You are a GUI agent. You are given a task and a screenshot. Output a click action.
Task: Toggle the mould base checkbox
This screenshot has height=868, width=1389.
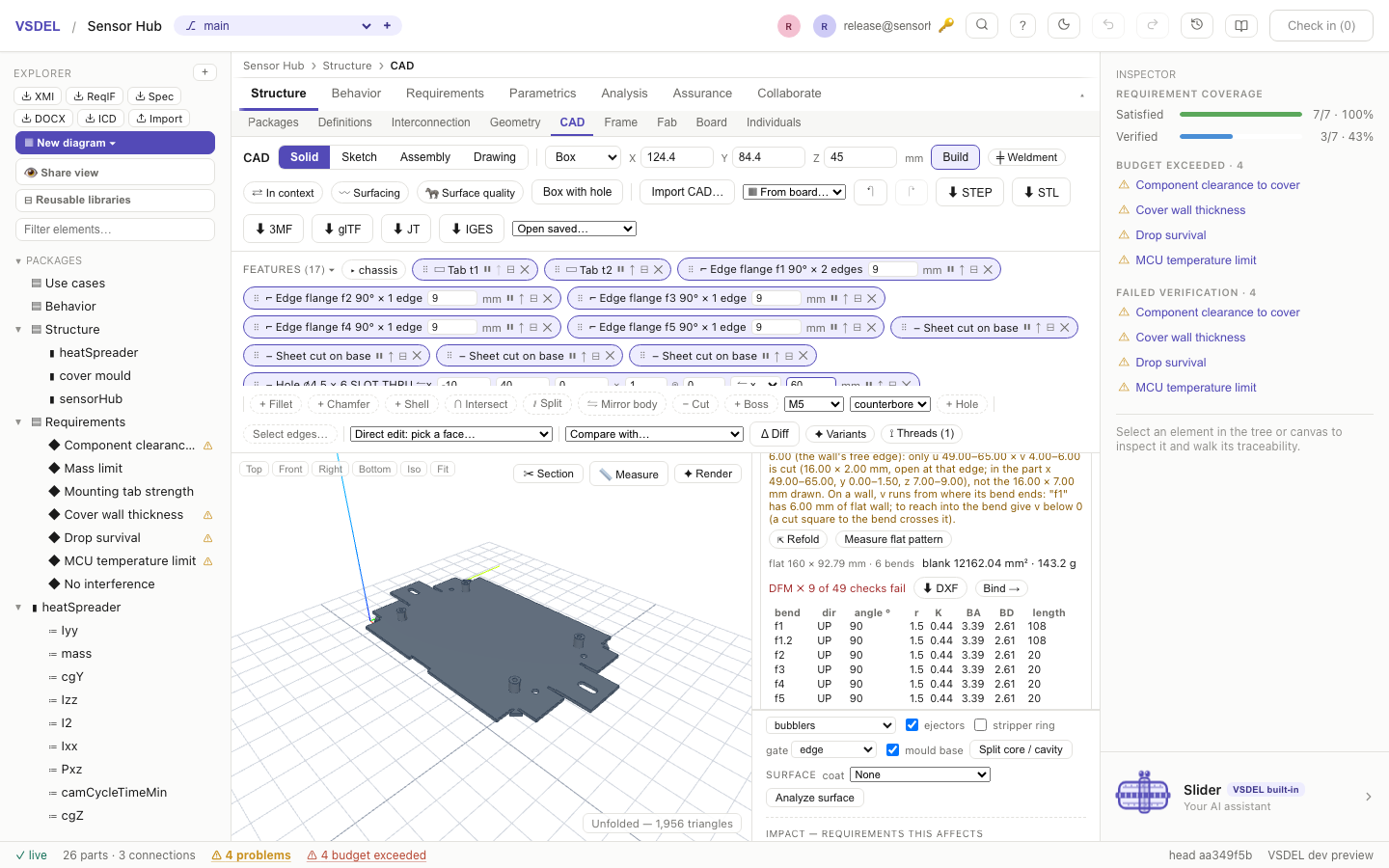(892, 750)
